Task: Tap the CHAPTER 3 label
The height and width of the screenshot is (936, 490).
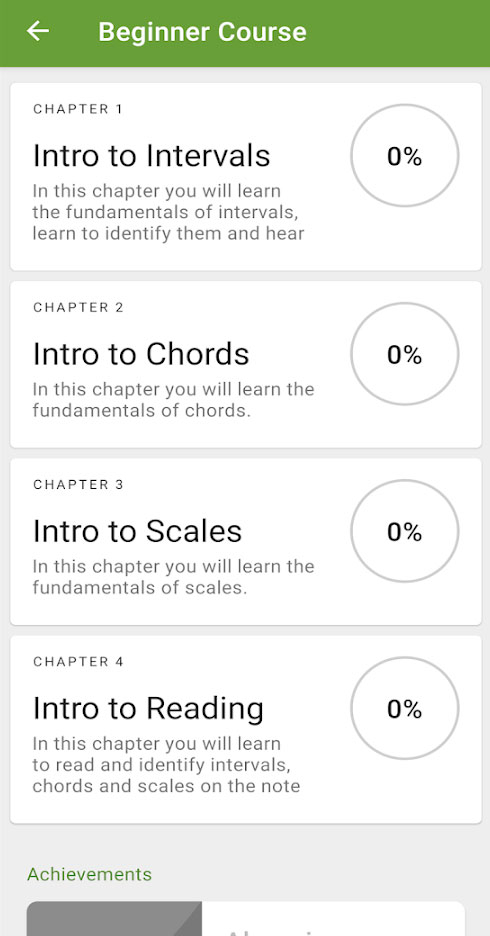Action: pos(78,484)
